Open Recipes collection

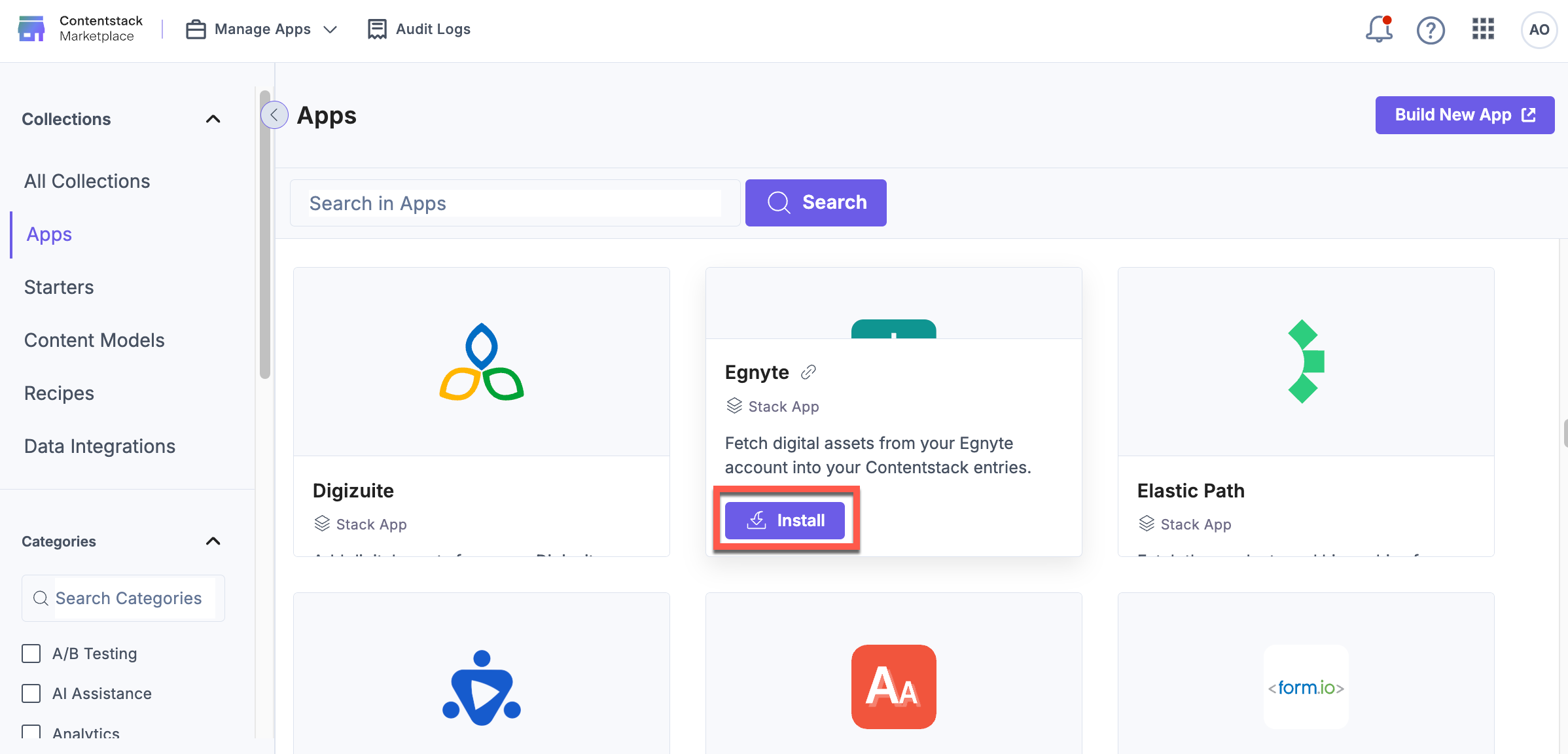tap(59, 393)
